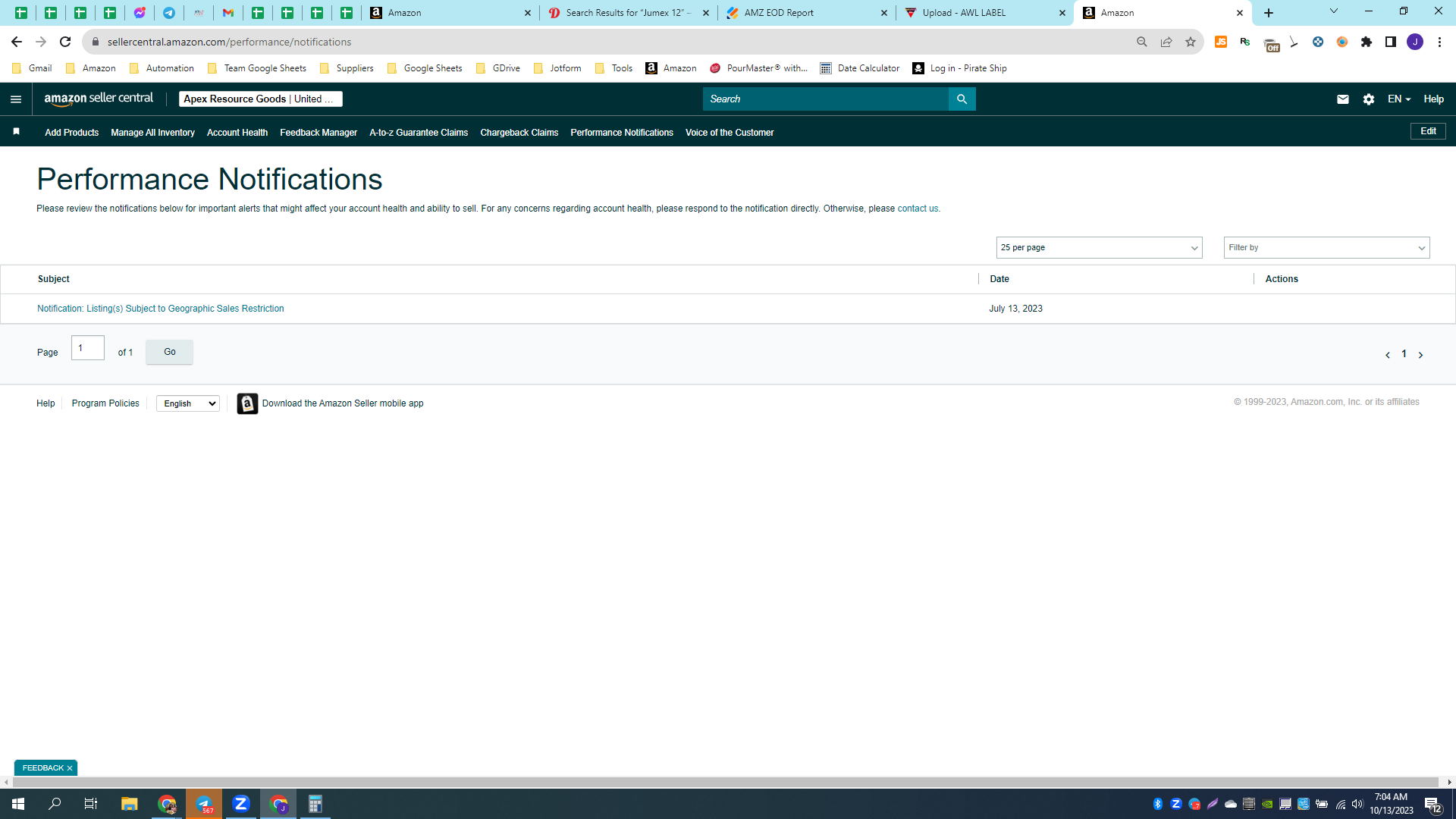Viewport: 1456px width, 819px height.
Task: Click the contact us link
Action: click(918, 209)
